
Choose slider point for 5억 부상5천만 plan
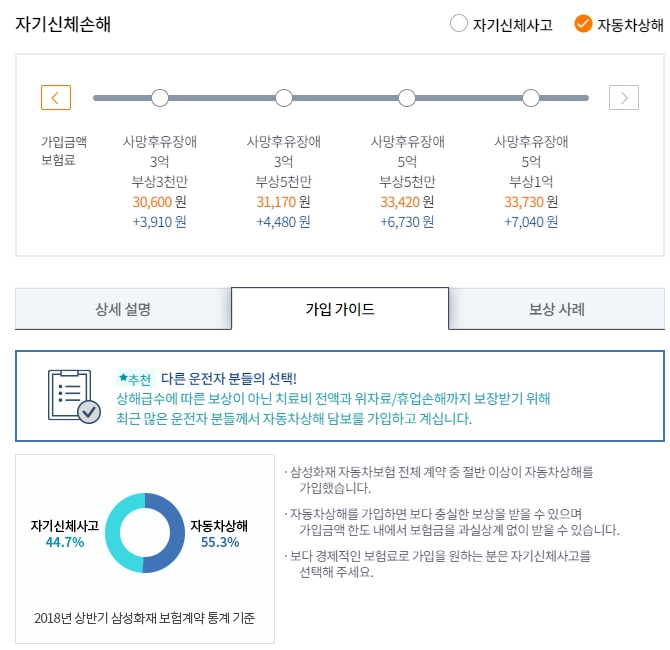coord(407,98)
